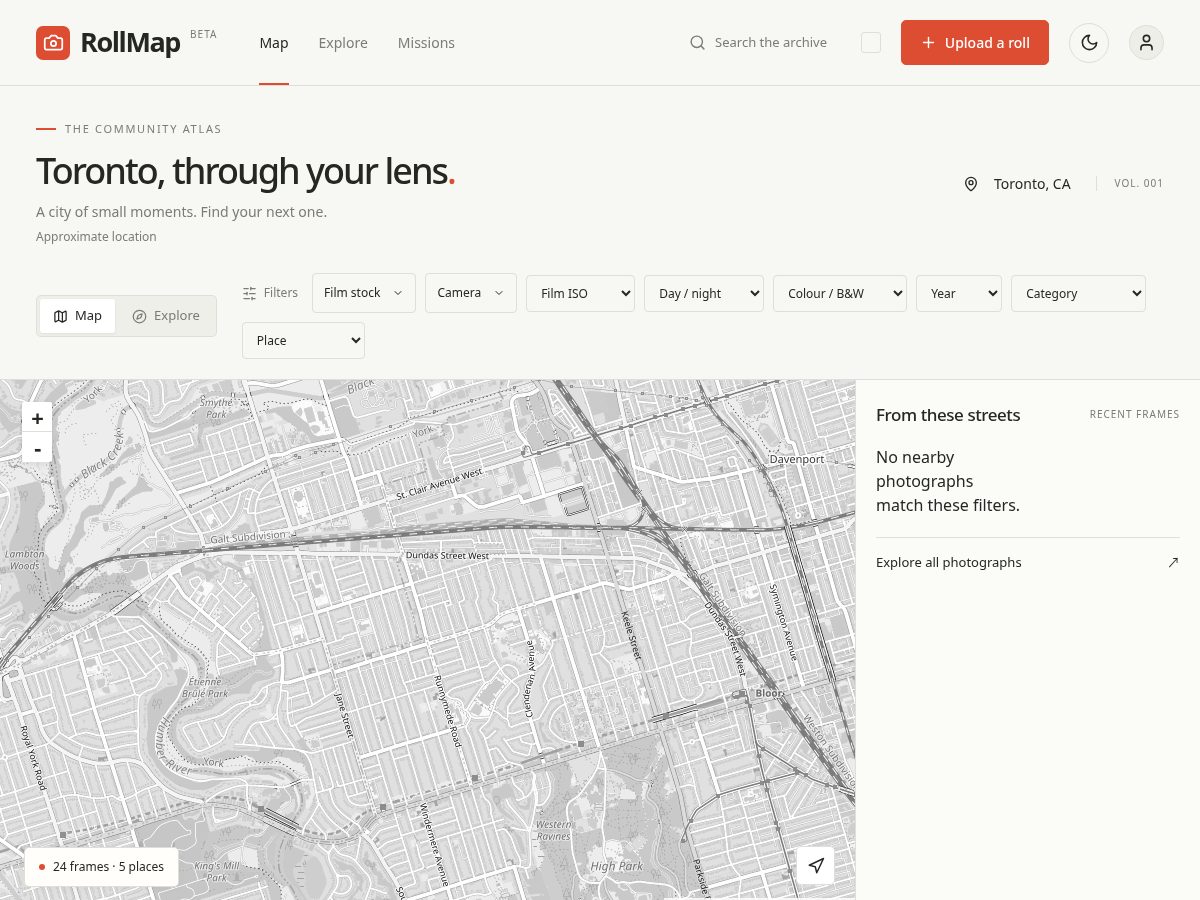Click the search magnifier icon
Viewport: 1200px width, 900px height.
[x=698, y=43]
